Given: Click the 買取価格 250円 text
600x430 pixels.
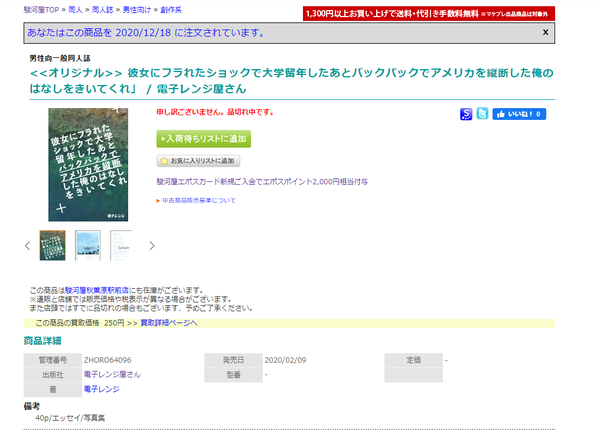Looking at the screenshot, I should (80, 323).
